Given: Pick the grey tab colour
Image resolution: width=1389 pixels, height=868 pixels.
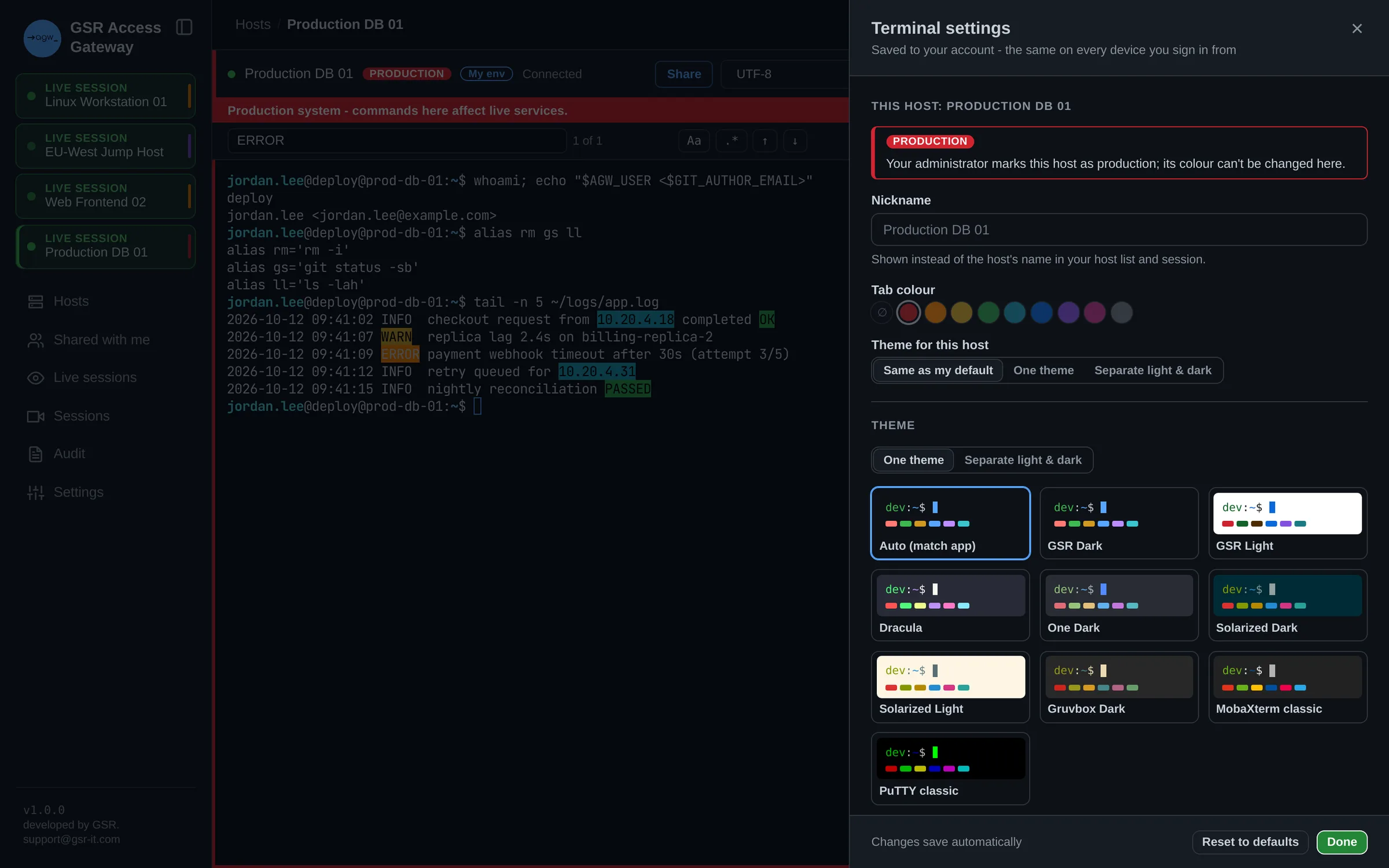Looking at the screenshot, I should click(1122, 312).
